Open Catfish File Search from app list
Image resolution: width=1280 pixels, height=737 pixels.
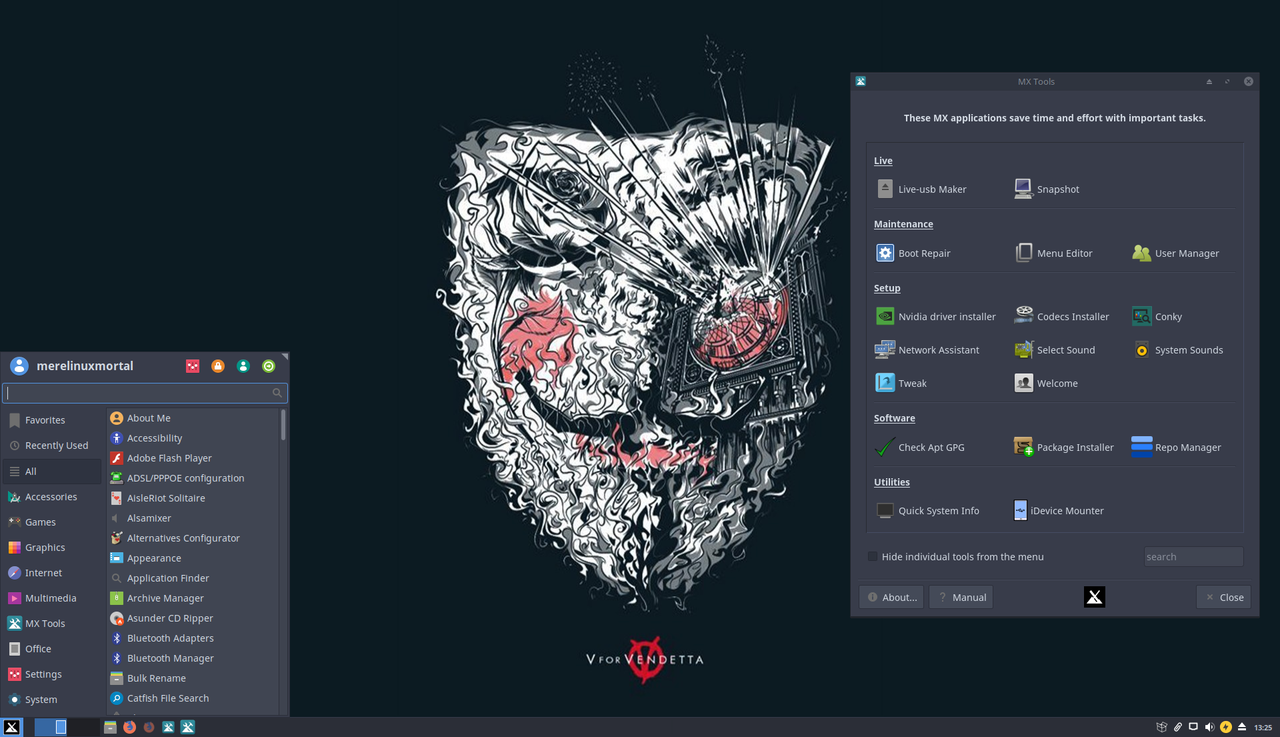click(x=167, y=698)
